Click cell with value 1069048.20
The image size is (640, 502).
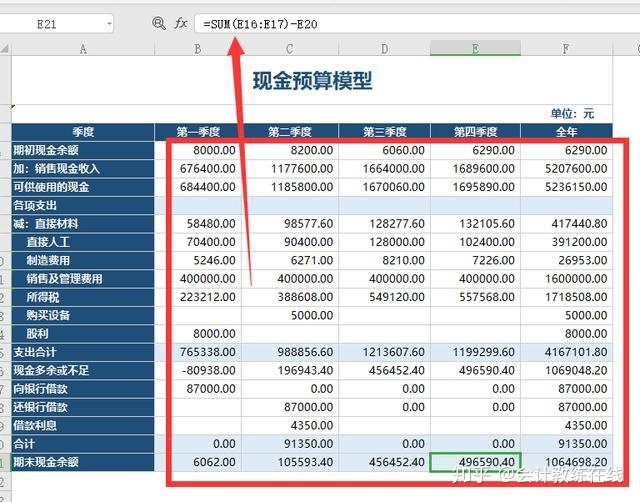tap(567, 371)
